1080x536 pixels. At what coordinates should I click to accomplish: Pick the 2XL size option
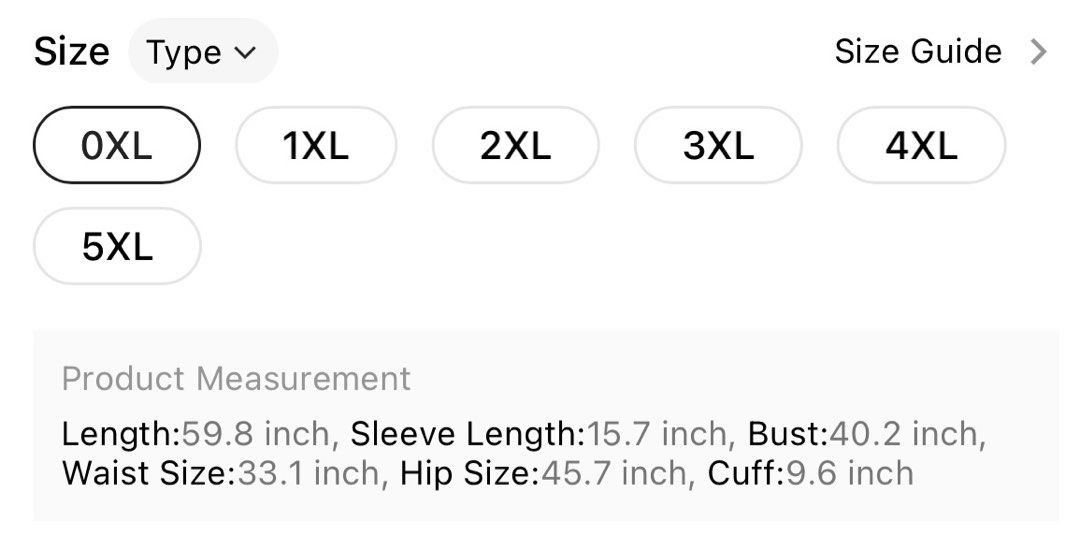516,145
